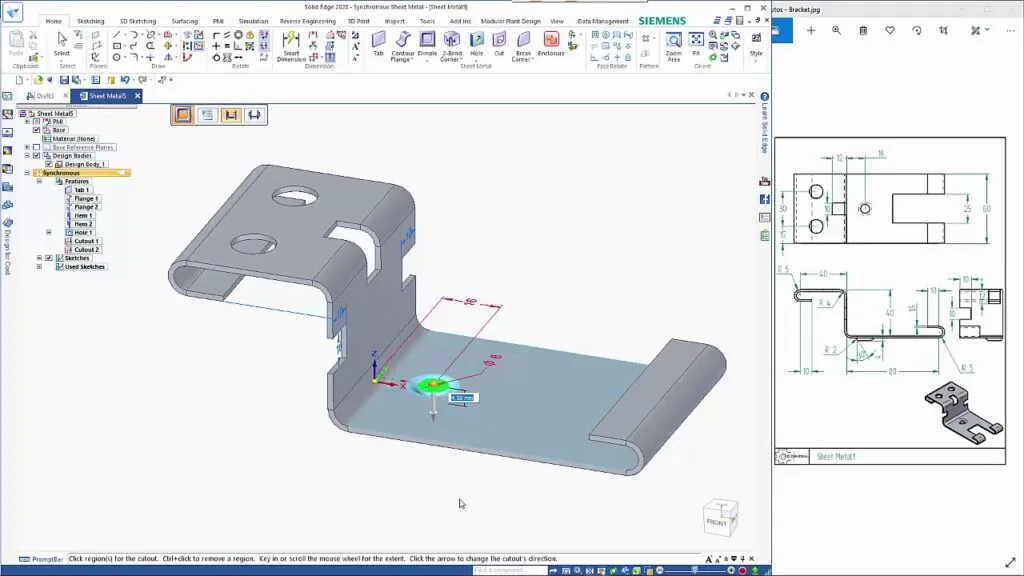This screenshot has width=1024, height=576.
Task: Select Cutout 2 in the feature tree
Action: (86, 249)
